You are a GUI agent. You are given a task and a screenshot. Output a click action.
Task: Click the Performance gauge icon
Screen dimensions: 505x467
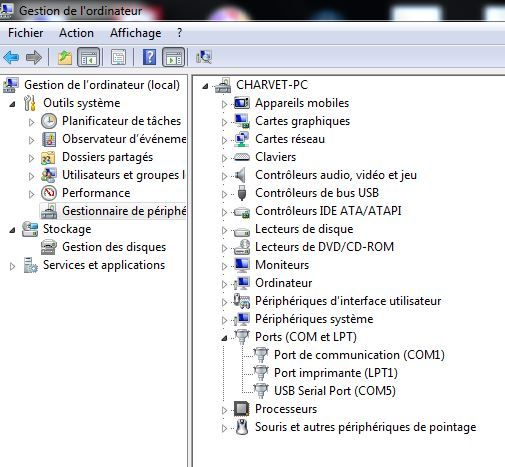pyautogui.click(x=49, y=193)
